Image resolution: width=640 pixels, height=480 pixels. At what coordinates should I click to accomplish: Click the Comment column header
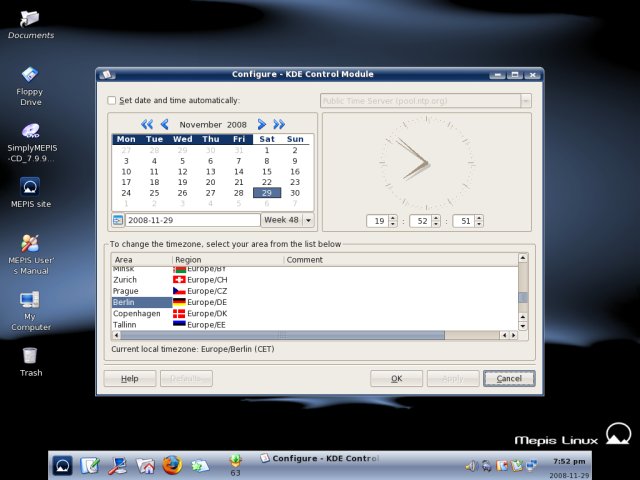pos(400,260)
